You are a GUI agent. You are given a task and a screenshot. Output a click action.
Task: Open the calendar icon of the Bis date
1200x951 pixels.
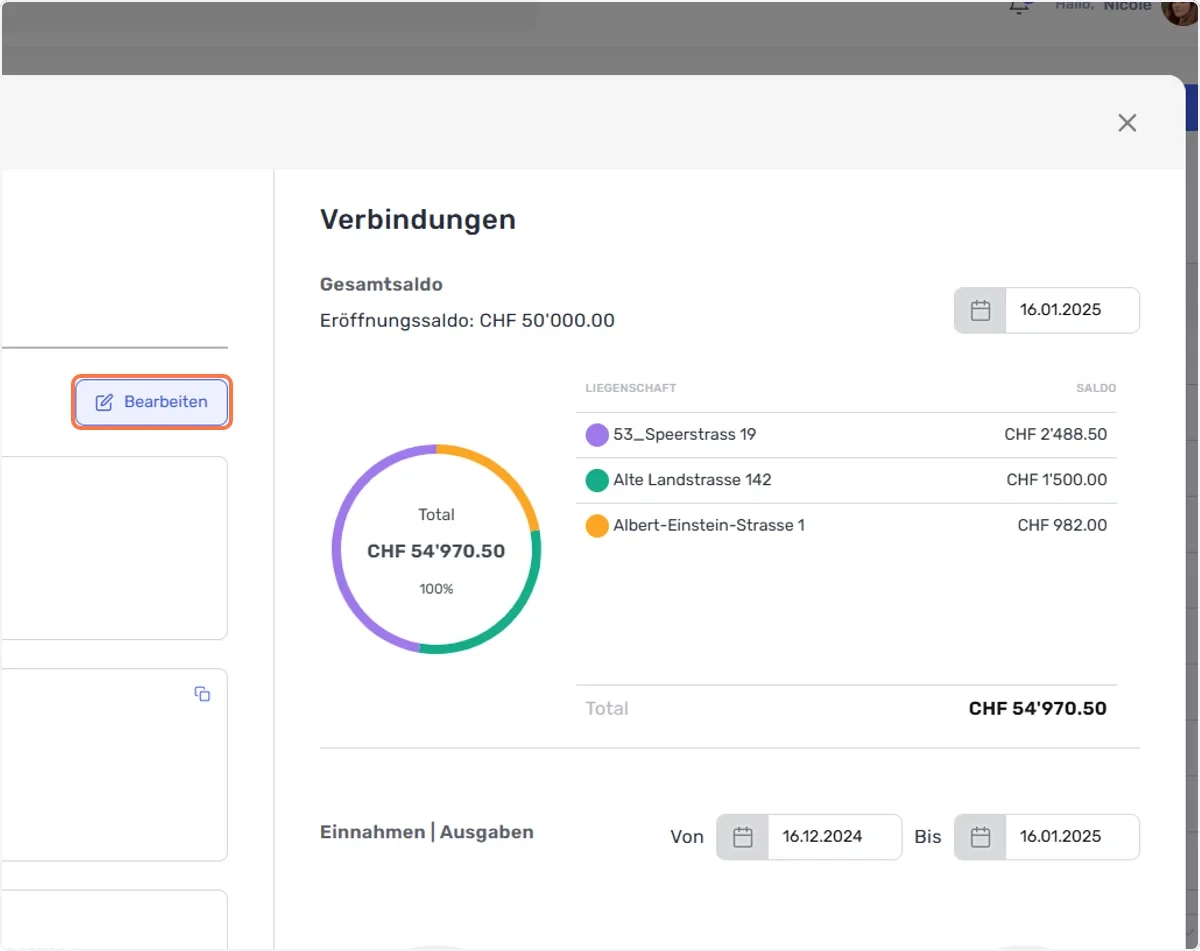coord(980,837)
